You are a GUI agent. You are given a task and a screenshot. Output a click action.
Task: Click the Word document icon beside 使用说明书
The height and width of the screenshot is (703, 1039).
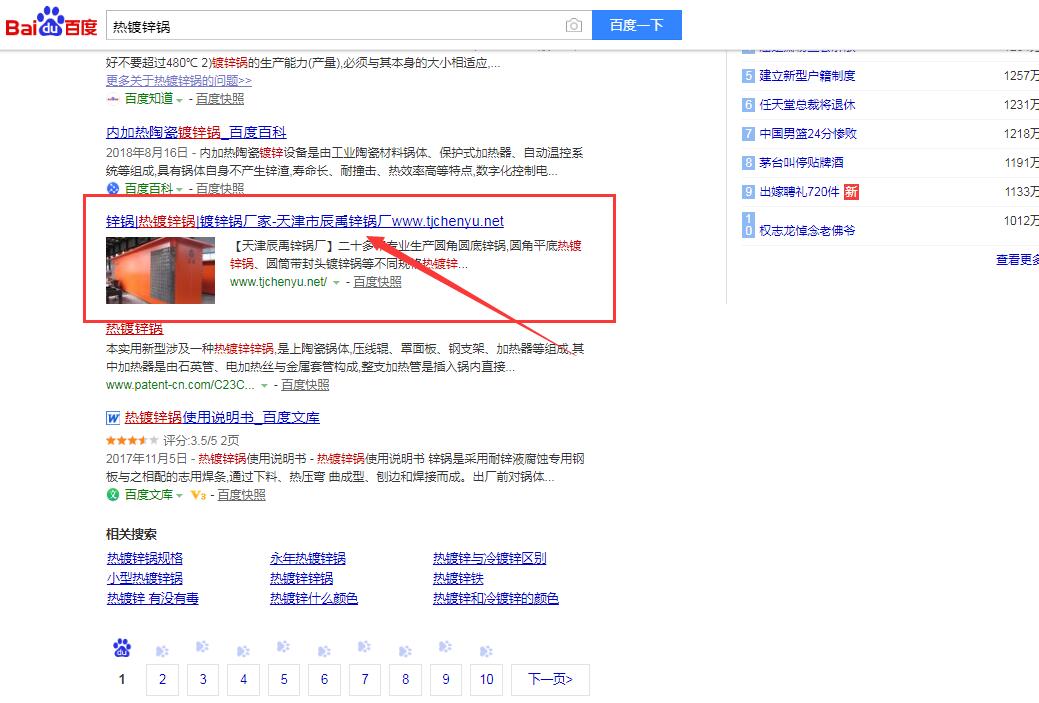coord(112,417)
